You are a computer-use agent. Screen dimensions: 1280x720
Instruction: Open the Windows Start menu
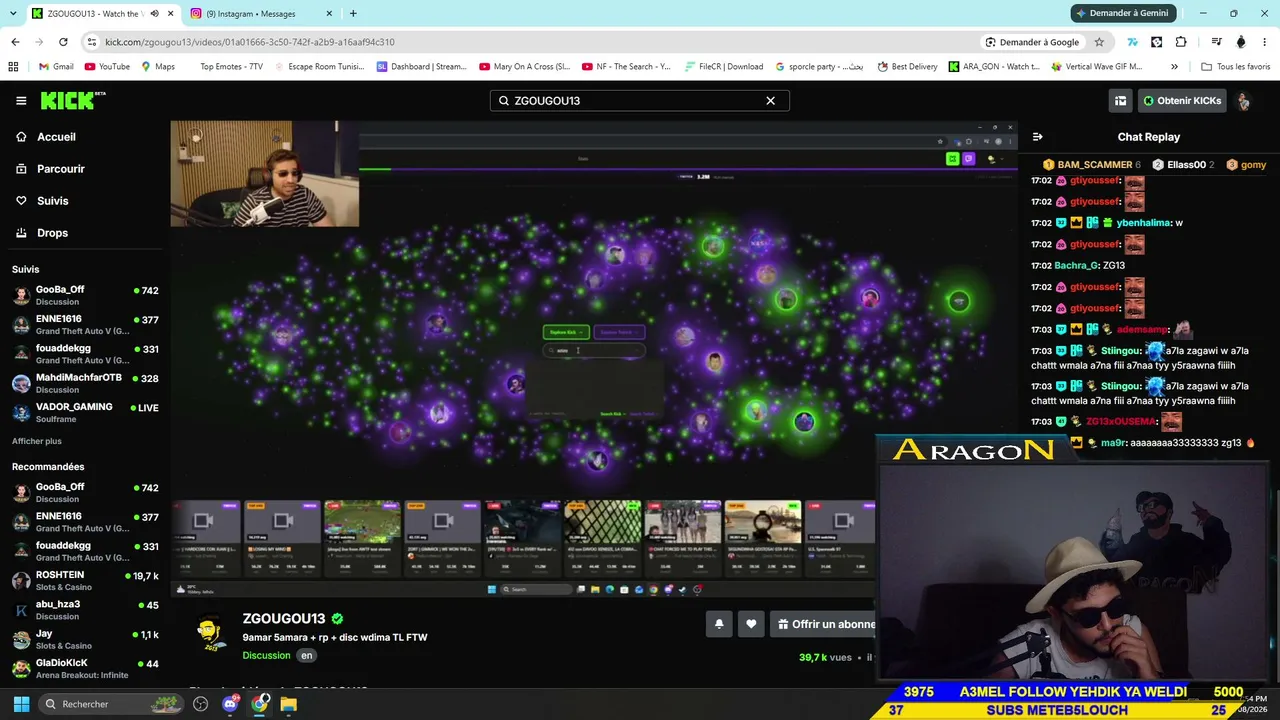21,704
